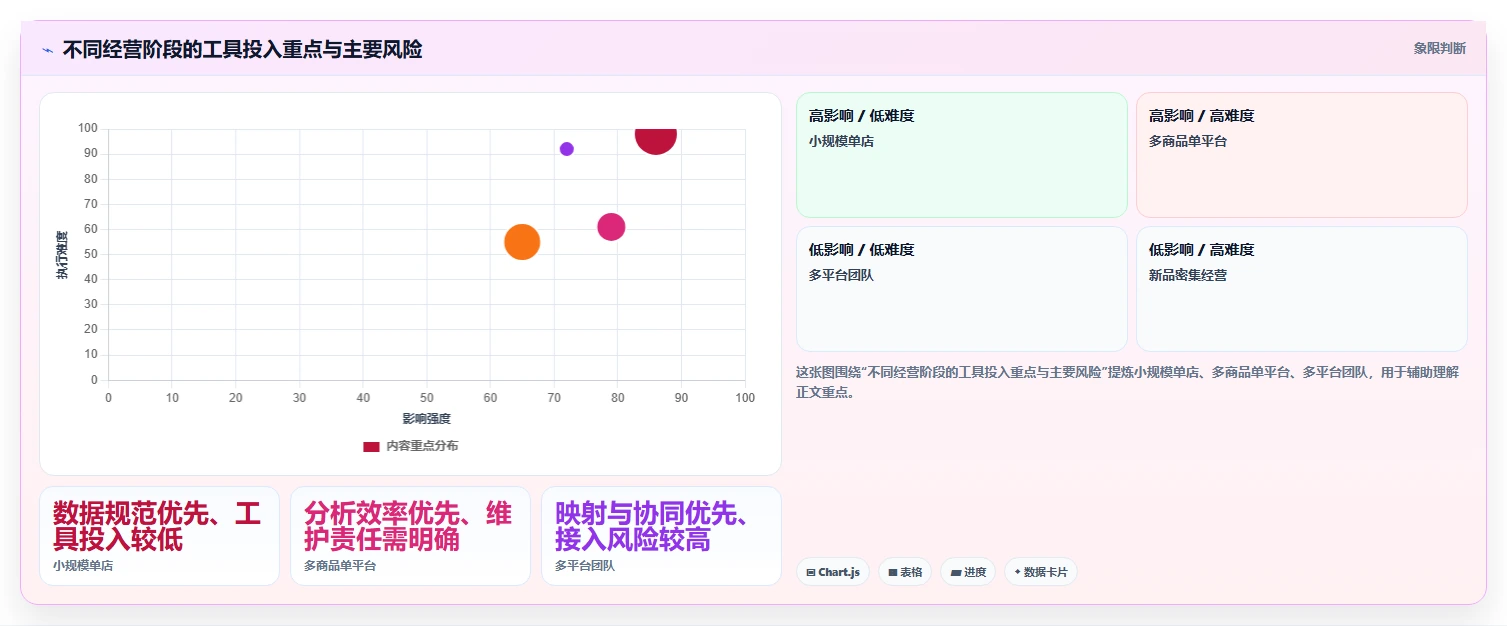Viewport: 1507px width, 626px height.
Task: Click the 多平台团队 text in quadrant card
Action: pyautogui.click(x=841, y=276)
